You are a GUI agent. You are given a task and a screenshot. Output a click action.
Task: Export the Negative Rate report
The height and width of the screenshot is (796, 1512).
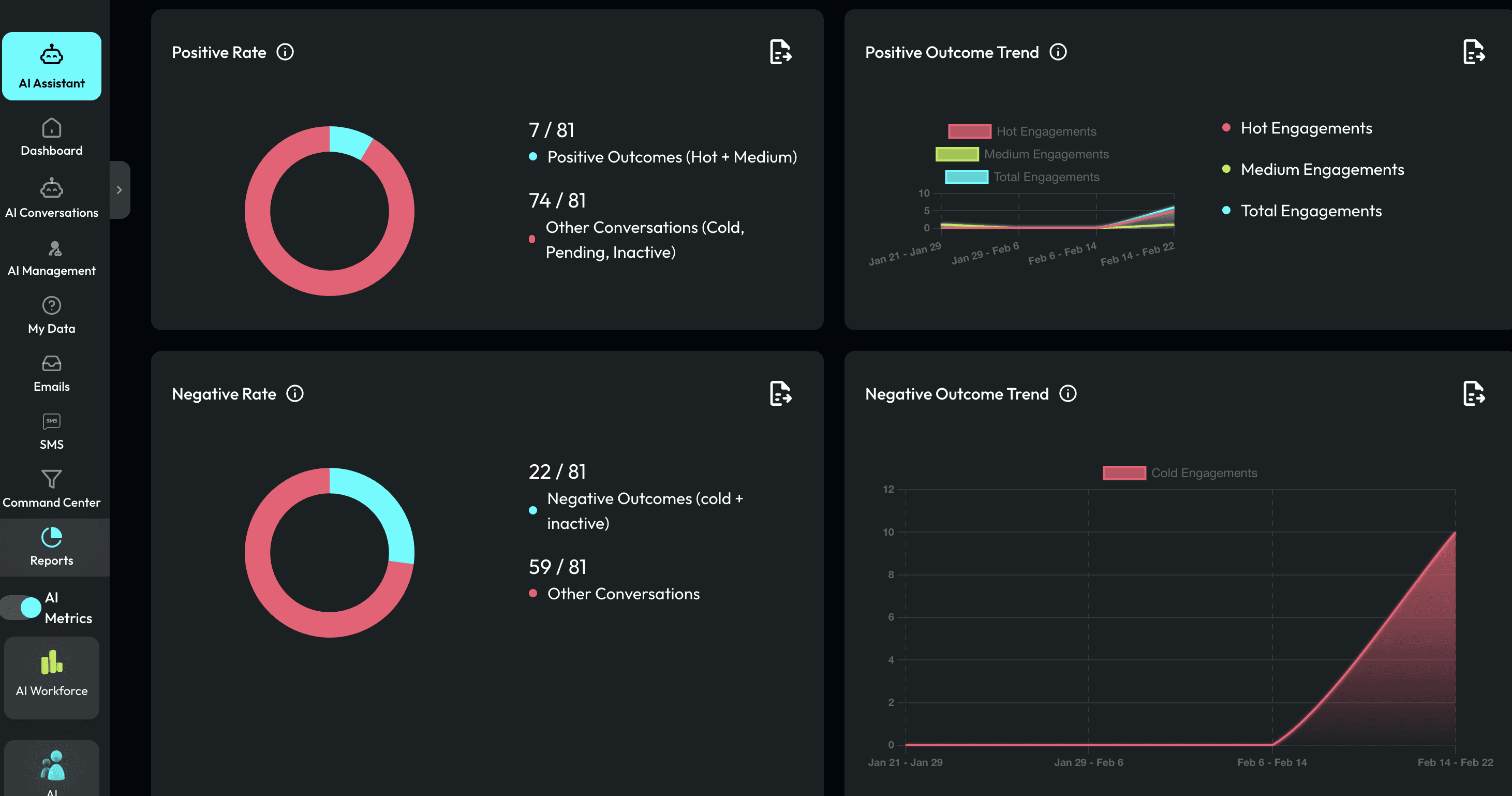pyautogui.click(x=780, y=393)
